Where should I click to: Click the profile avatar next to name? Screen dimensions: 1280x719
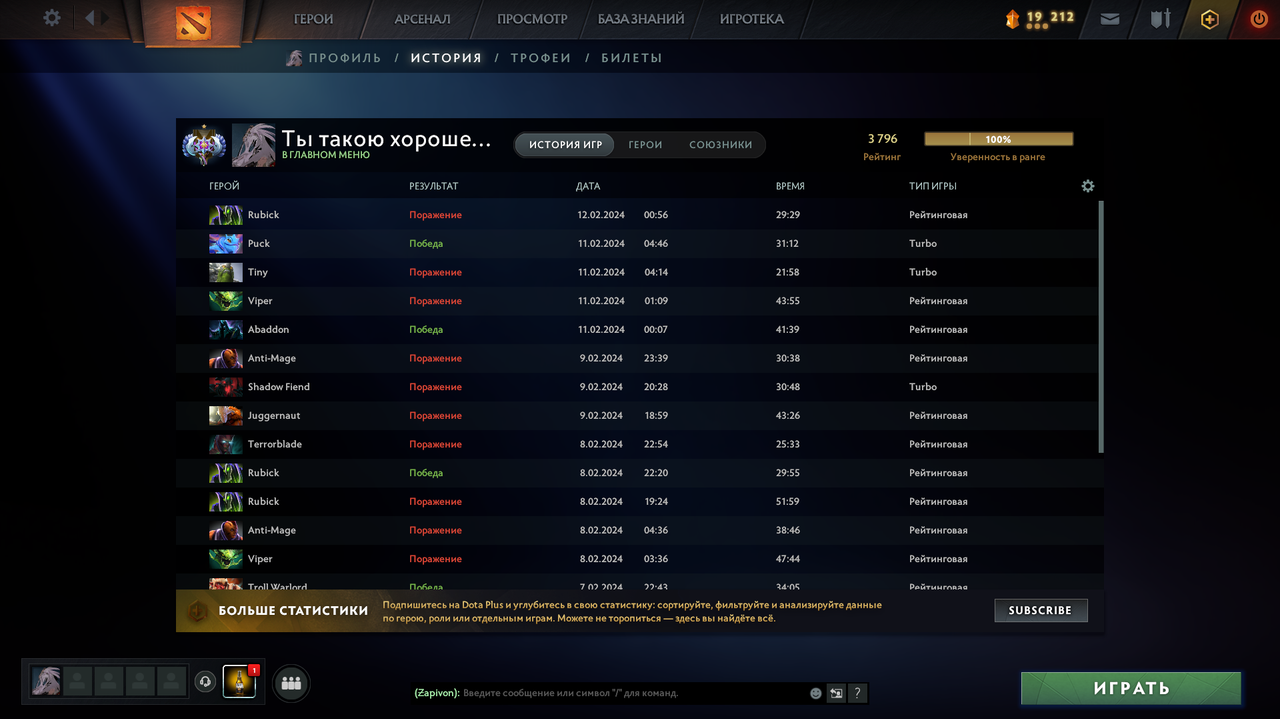click(254, 145)
